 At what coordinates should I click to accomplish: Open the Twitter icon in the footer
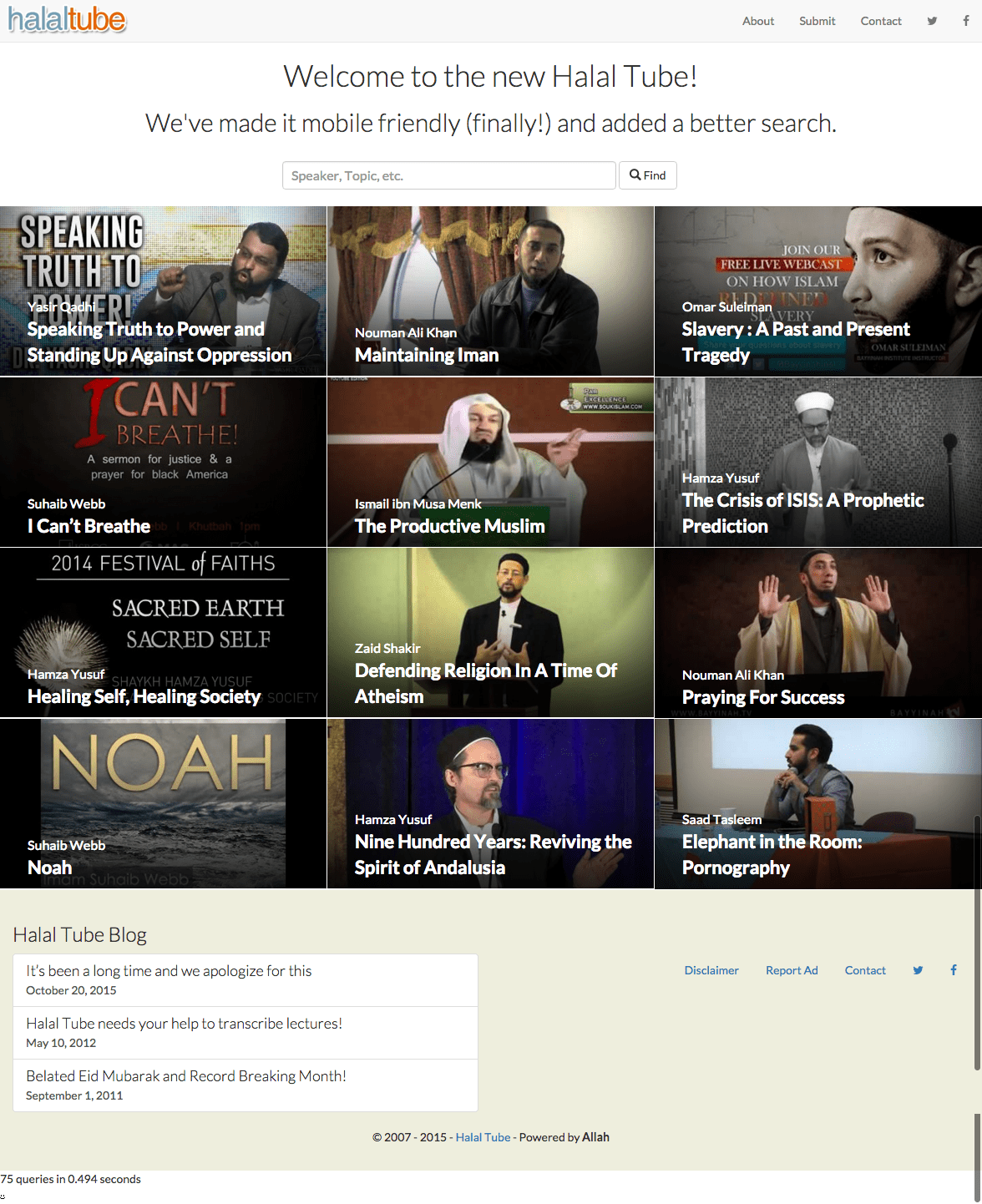tap(918, 970)
